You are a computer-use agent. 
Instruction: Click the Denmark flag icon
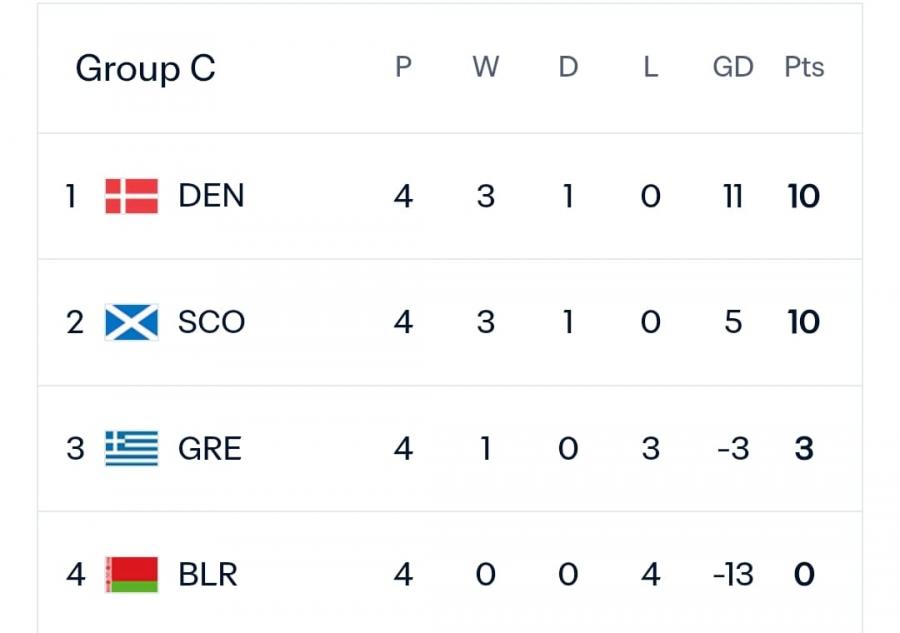(x=131, y=196)
